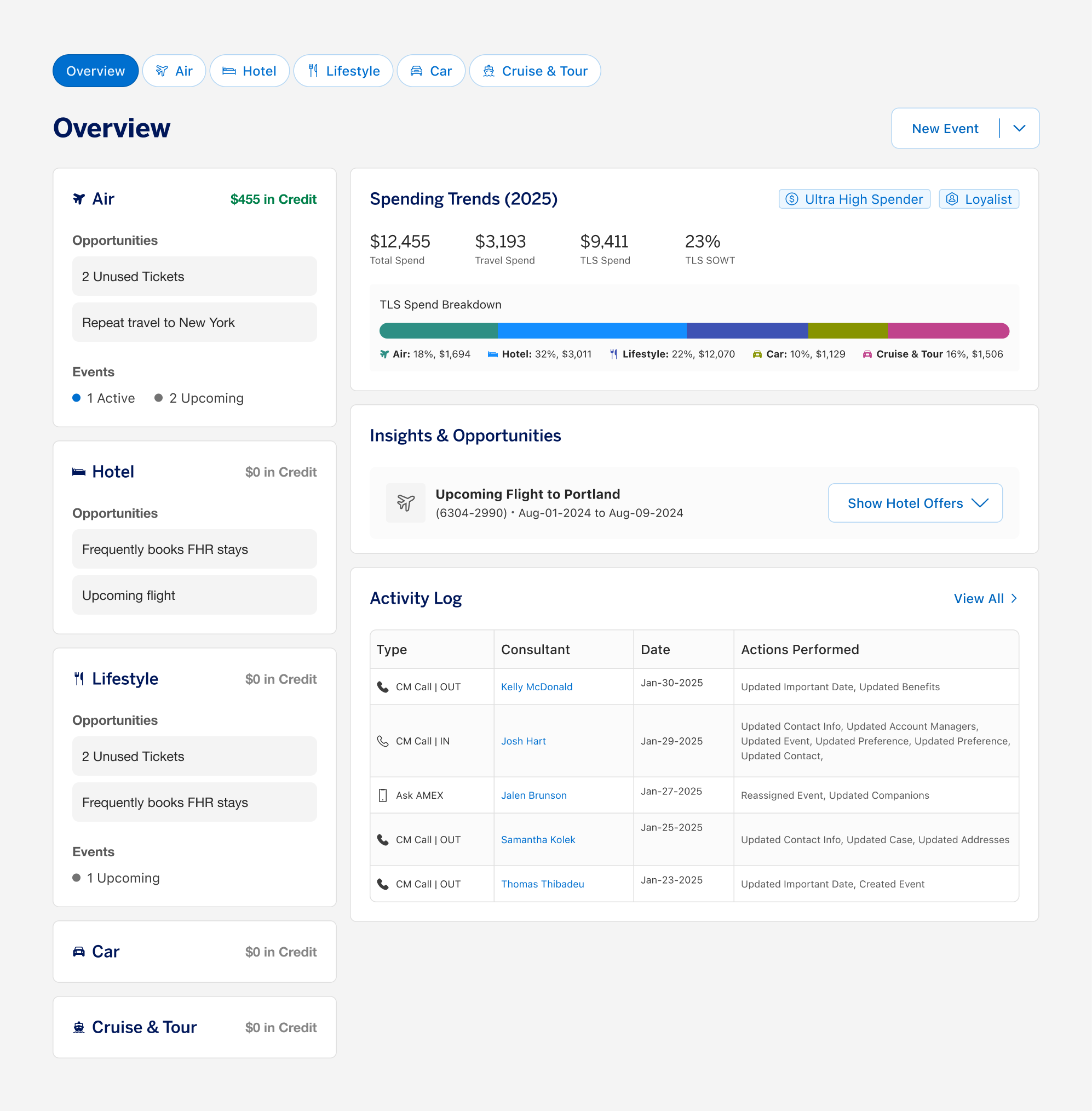Screen dimensions: 1092x1111
Task: Click the fork-knife icon in Lifestyle card header
Action: [79, 679]
